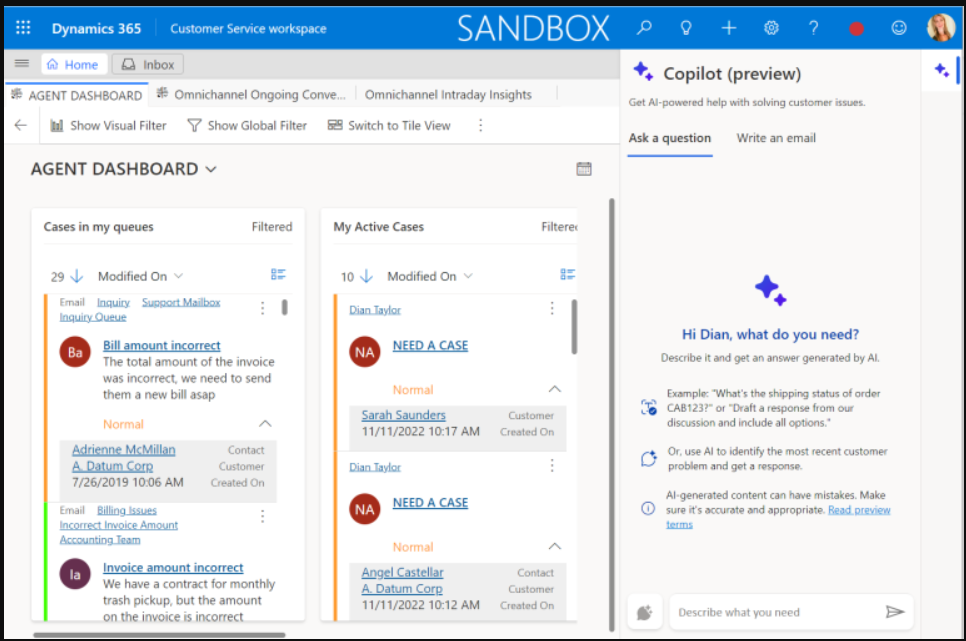Open the lightbulb assistant icon

coord(686,28)
